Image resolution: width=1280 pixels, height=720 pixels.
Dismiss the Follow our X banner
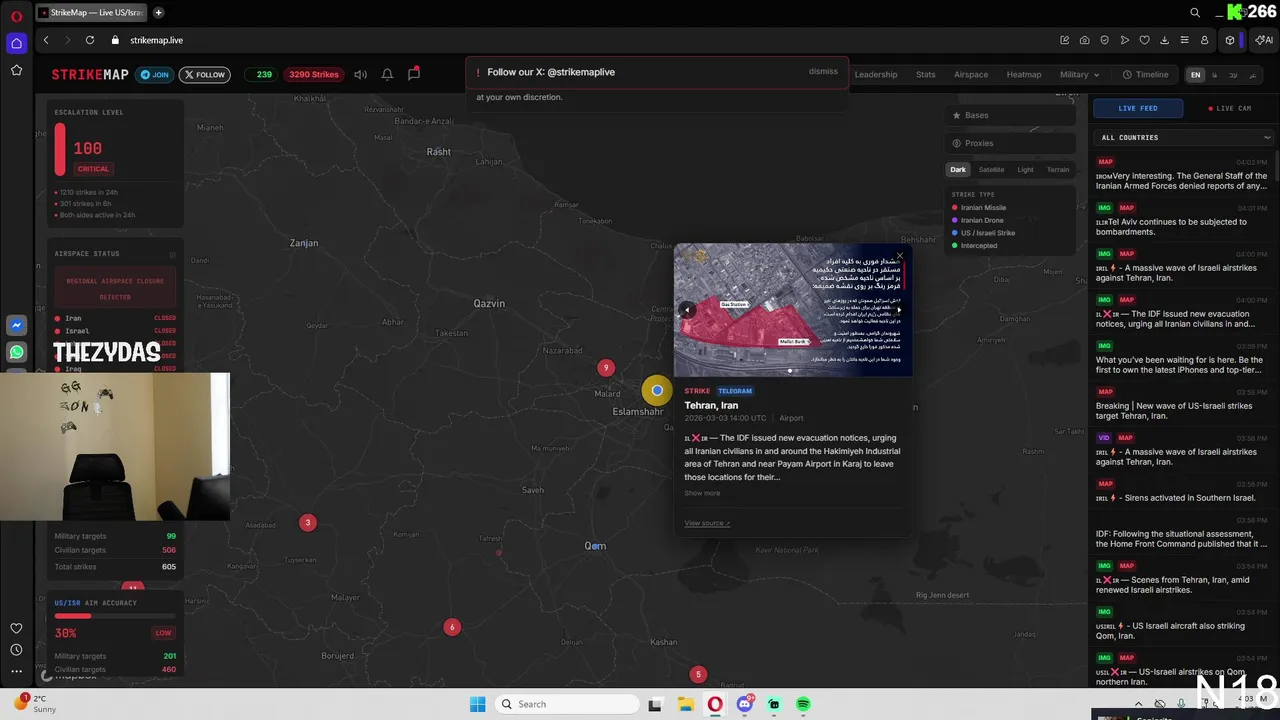(x=823, y=72)
